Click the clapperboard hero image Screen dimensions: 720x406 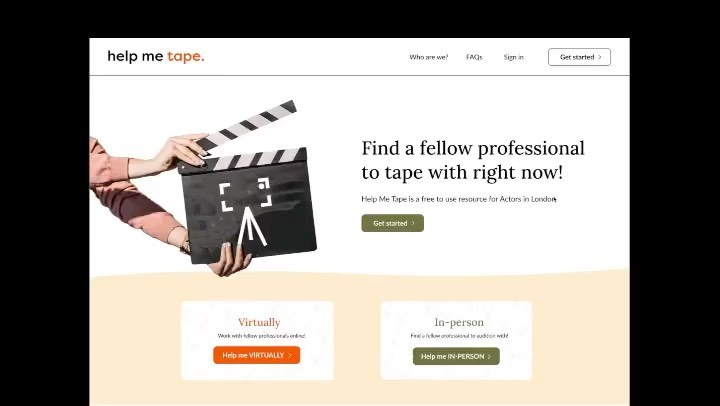pyautogui.click(x=203, y=188)
